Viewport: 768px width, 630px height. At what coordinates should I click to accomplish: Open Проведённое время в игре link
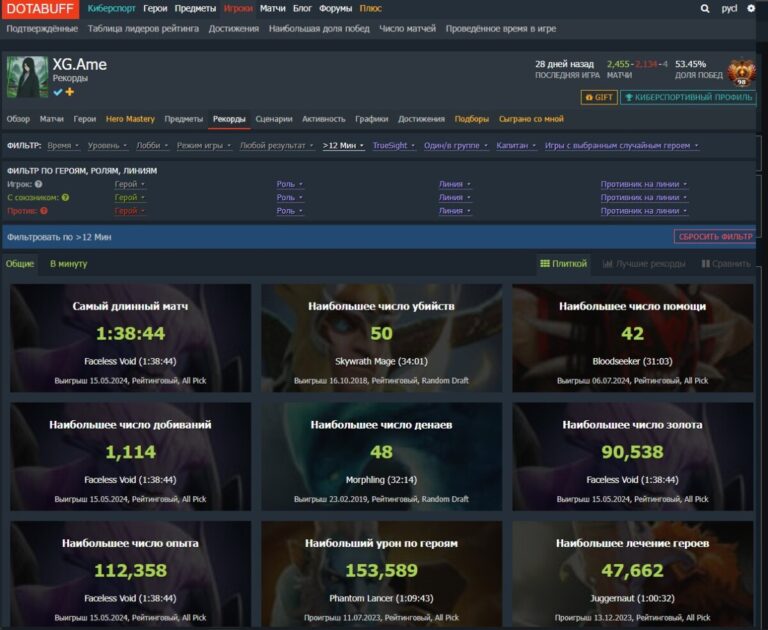pos(501,28)
